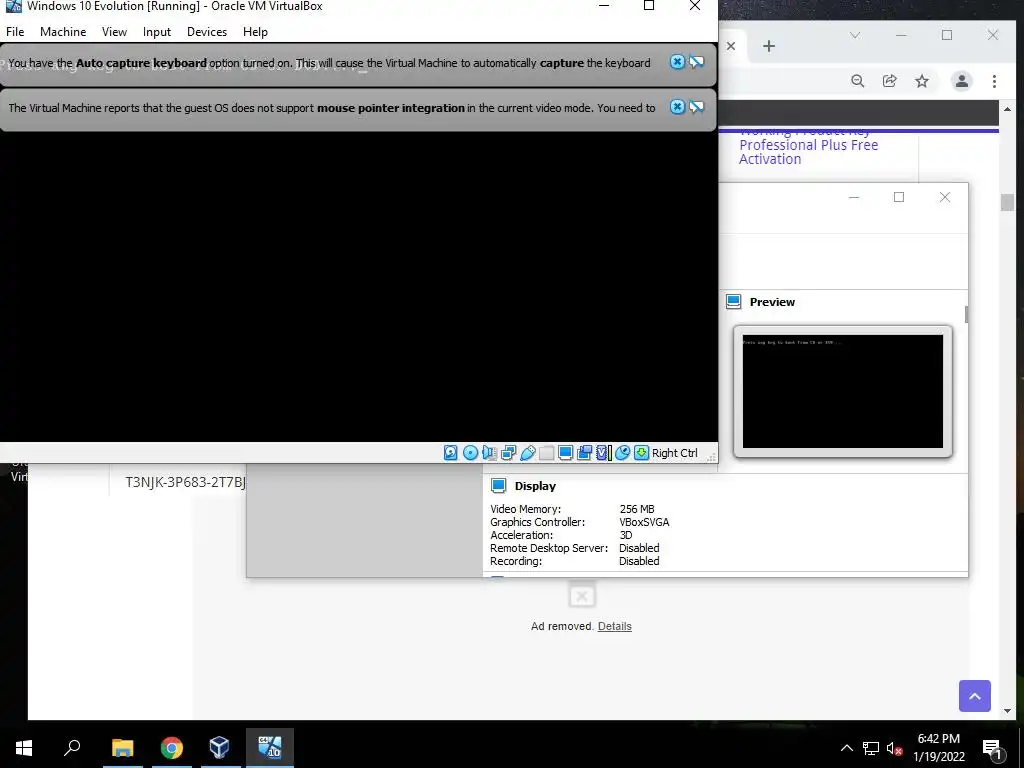Click the Acceleration 3D value

click(x=626, y=535)
